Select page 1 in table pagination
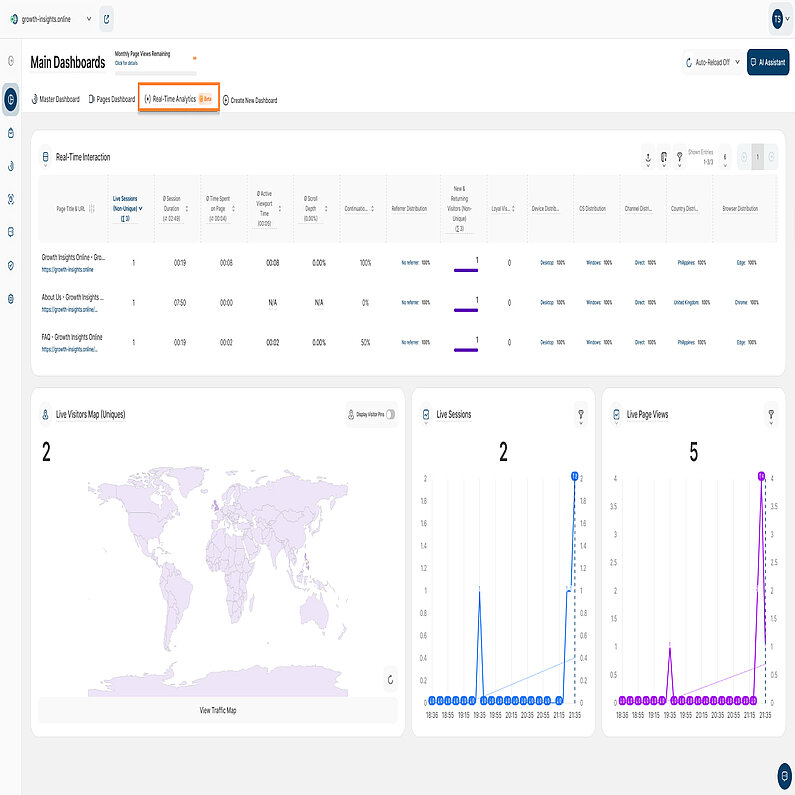 click(757, 157)
